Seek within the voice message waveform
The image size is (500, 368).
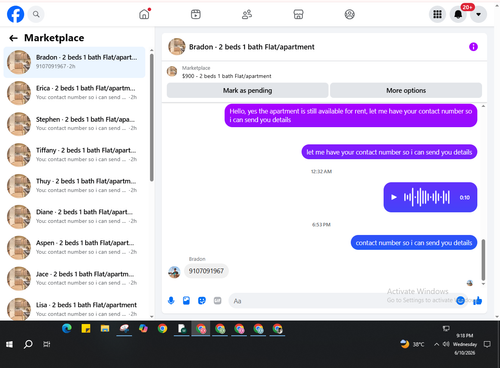tap(427, 197)
